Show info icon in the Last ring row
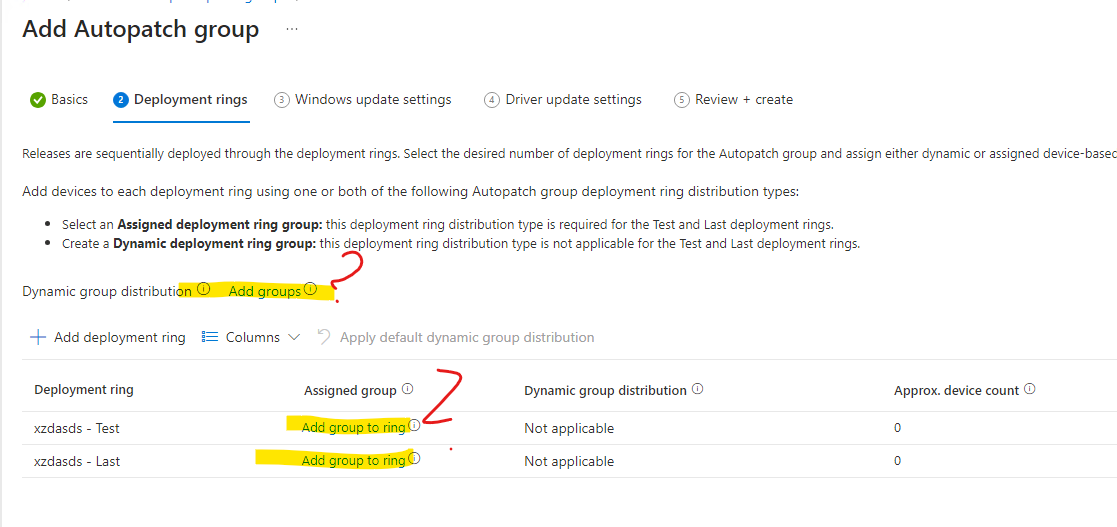1117x527 pixels. click(415, 459)
